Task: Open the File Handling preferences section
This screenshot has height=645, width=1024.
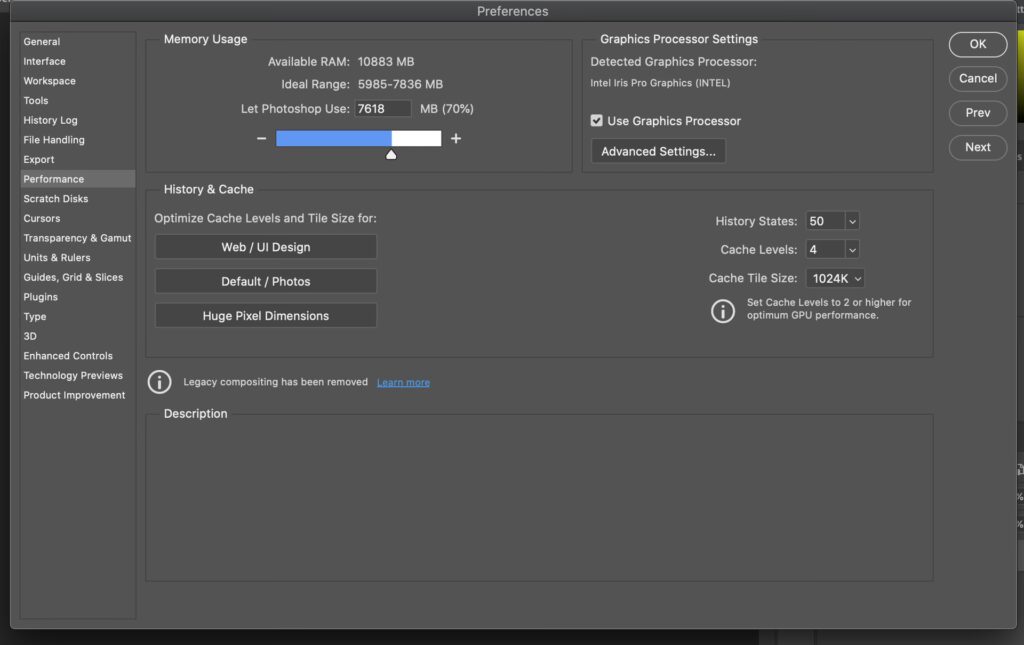Action: pyautogui.click(x=54, y=140)
